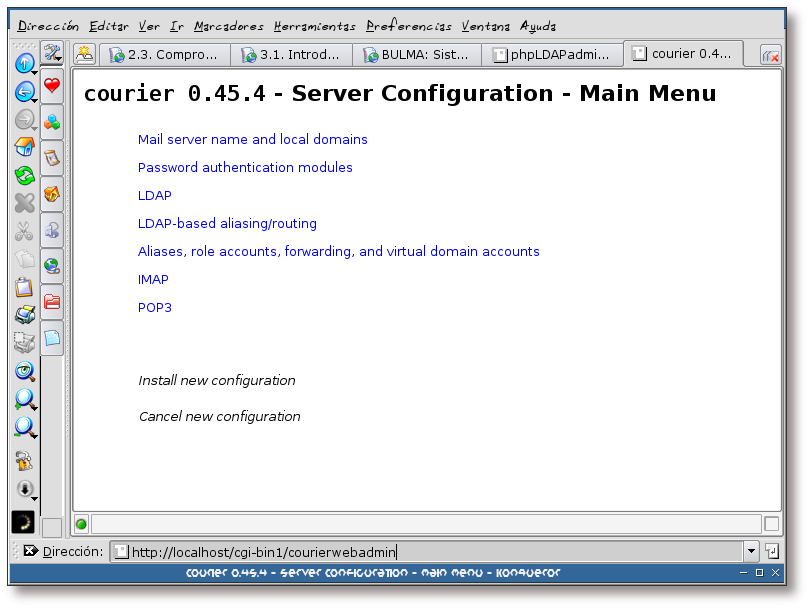This screenshot has height=609, width=810.
Task: Open the zoom-in magnifier dropdown
Action: [x=24, y=400]
